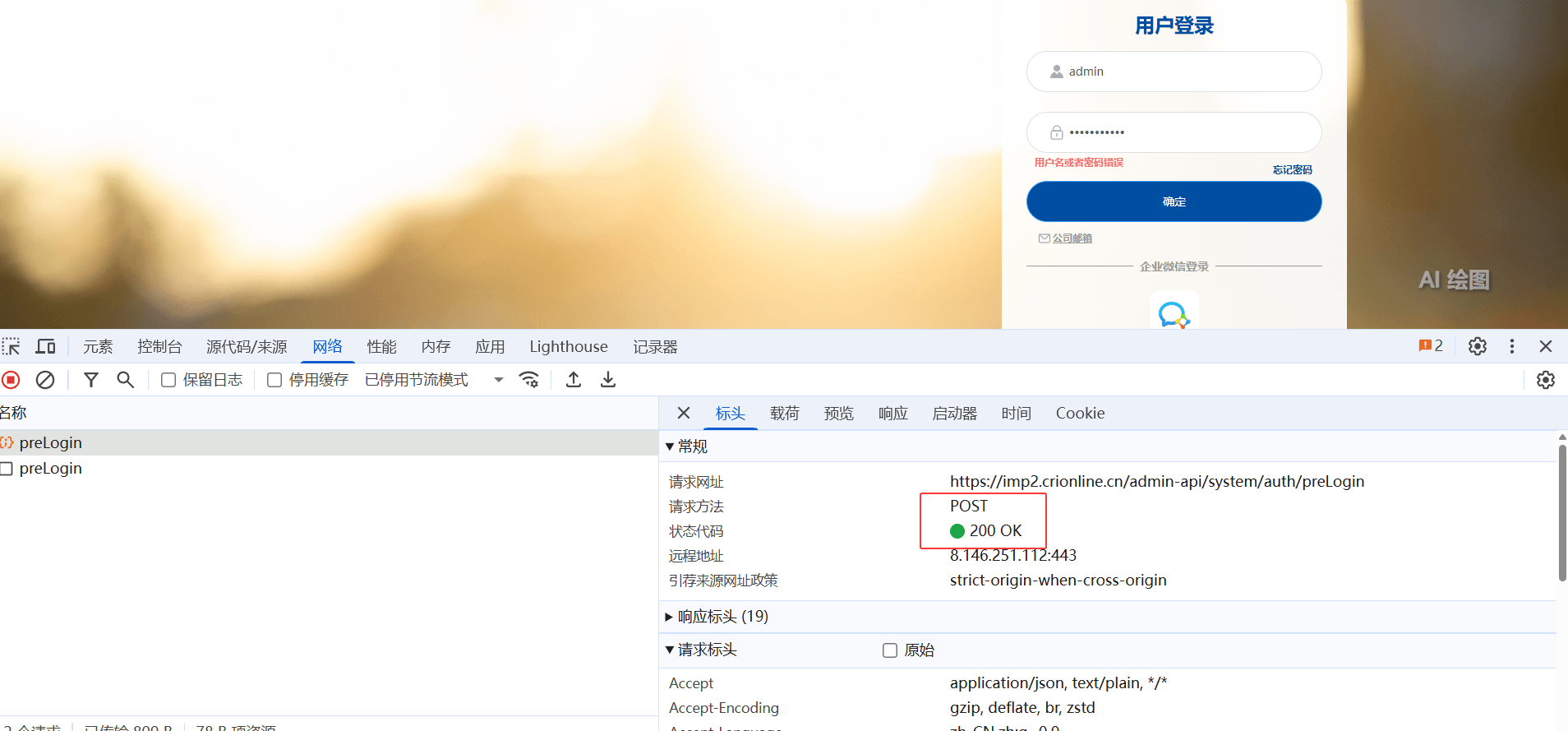Screen dimensions: 1568x731
Task: Click the preLogin request URL value
Action: pos(1157,482)
